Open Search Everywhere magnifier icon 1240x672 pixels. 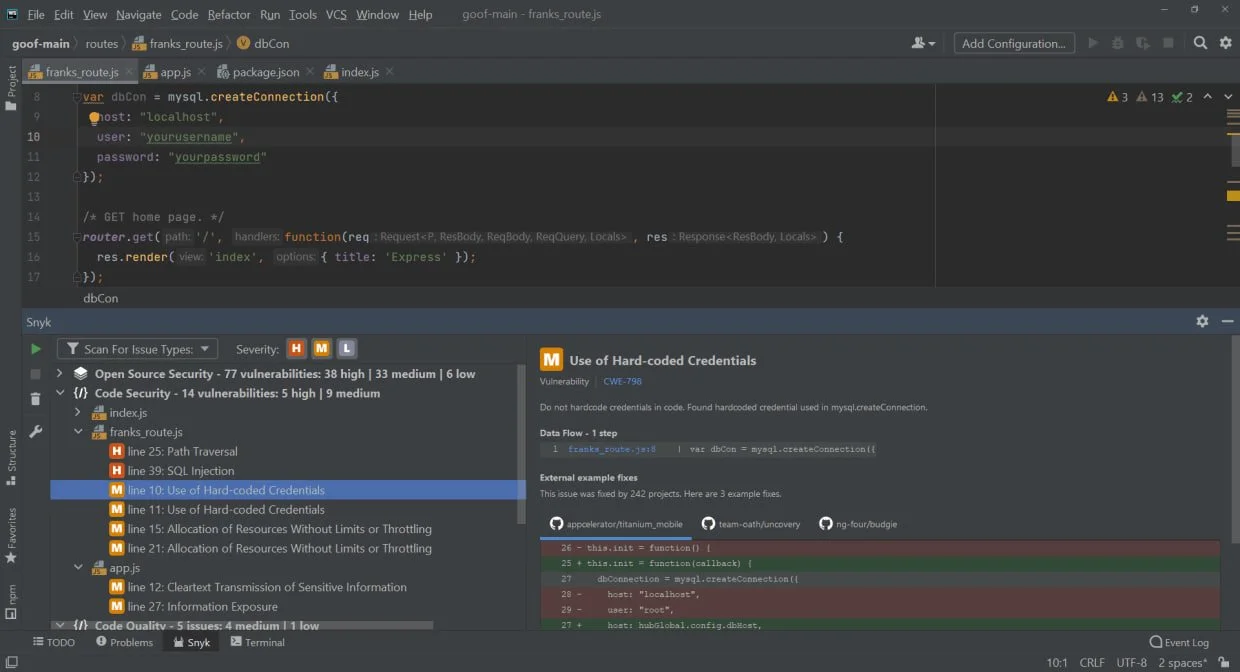click(1201, 43)
